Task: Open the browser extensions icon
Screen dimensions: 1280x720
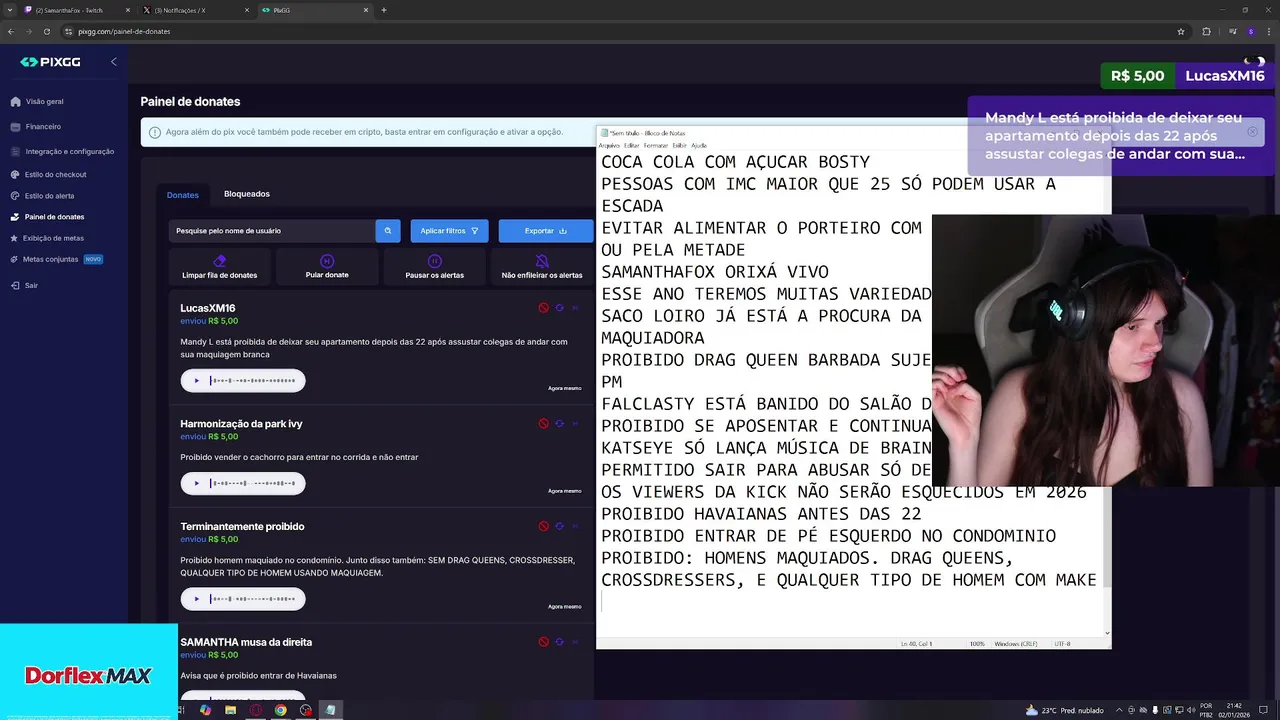Action: pyautogui.click(x=1206, y=31)
